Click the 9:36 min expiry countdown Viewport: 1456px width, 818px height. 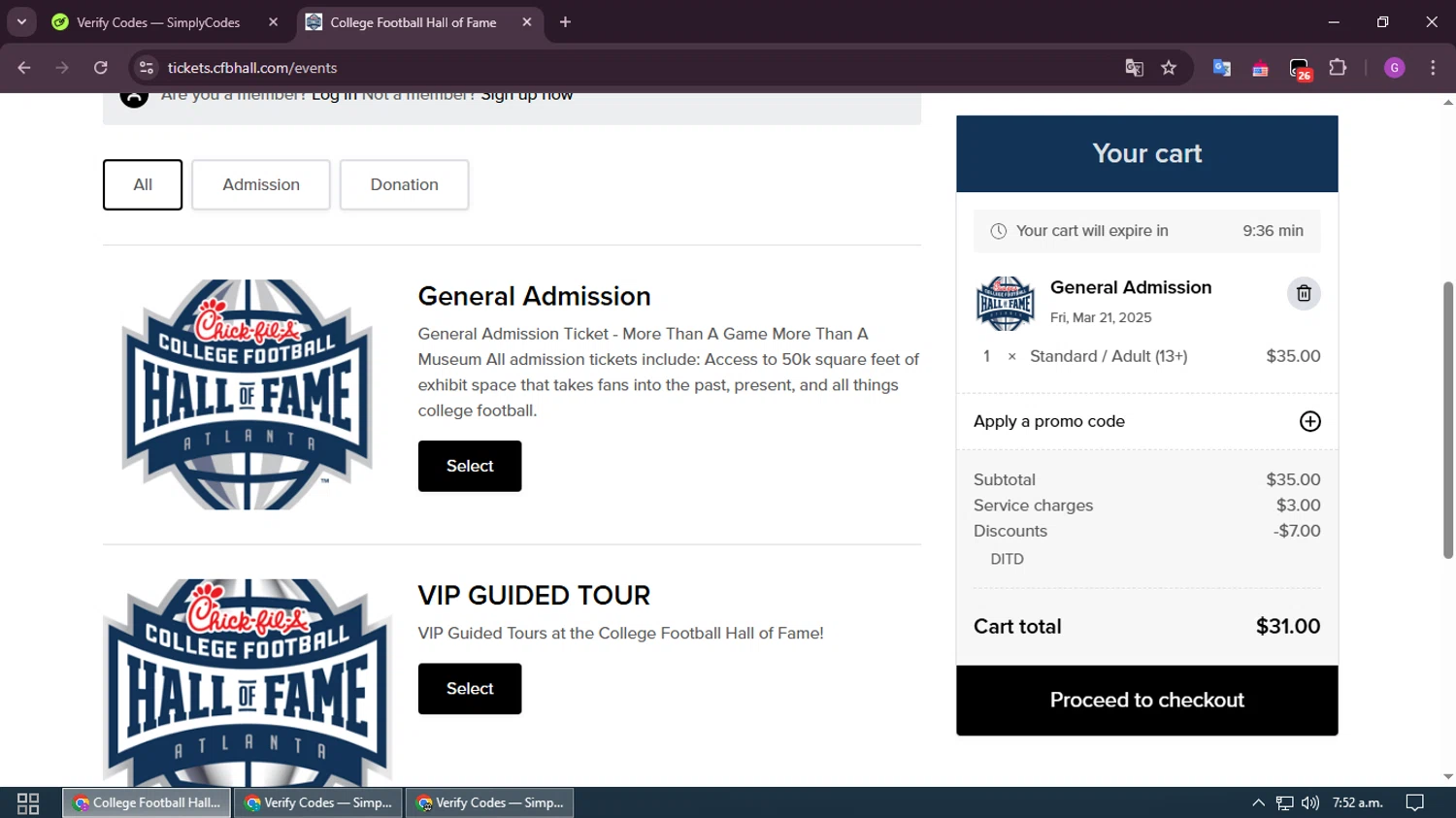coord(1273,231)
